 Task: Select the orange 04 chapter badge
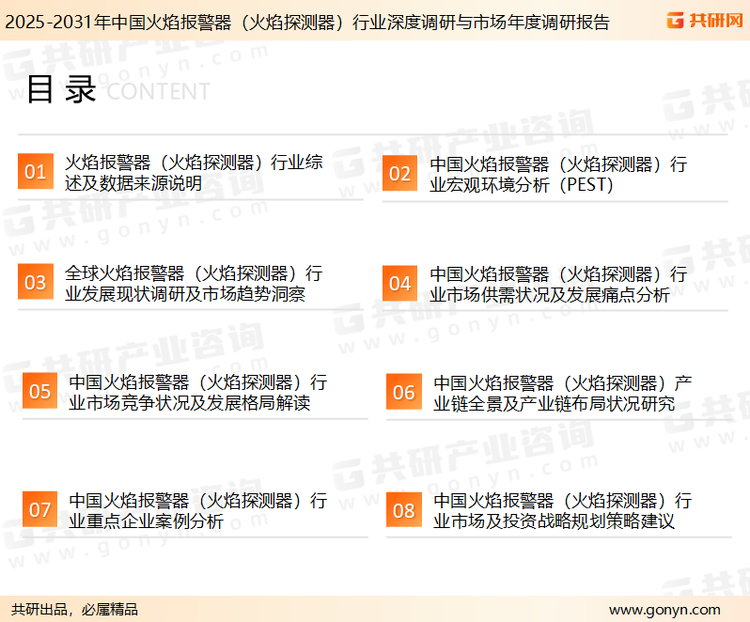400,283
